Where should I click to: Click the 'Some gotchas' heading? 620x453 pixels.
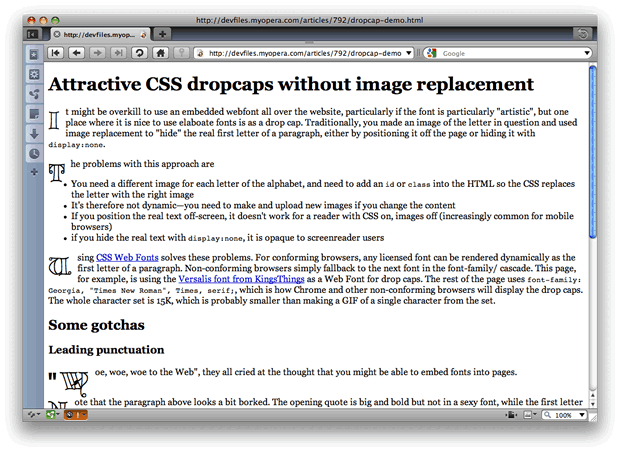tap(96, 325)
